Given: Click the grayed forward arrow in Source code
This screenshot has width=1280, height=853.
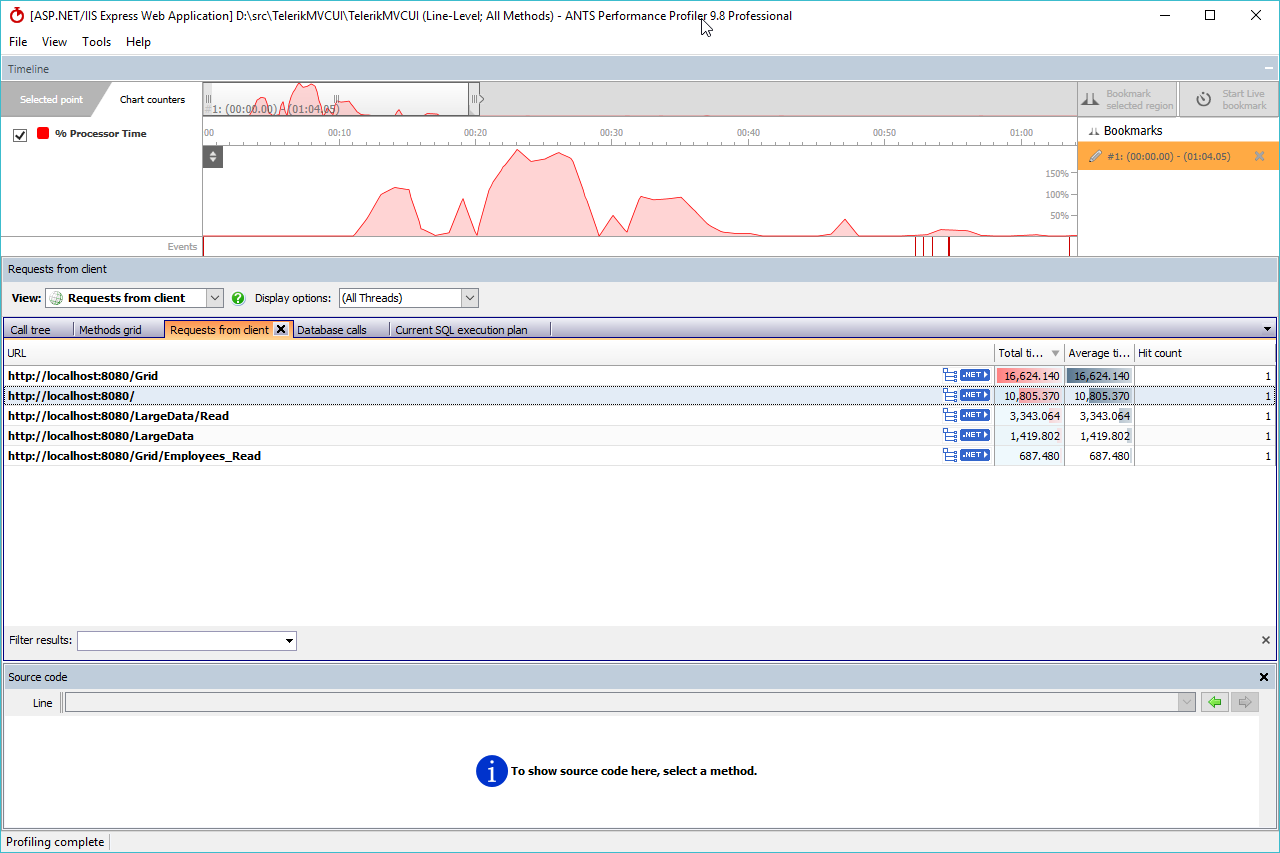Looking at the screenshot, I should tap(1245, 702).
